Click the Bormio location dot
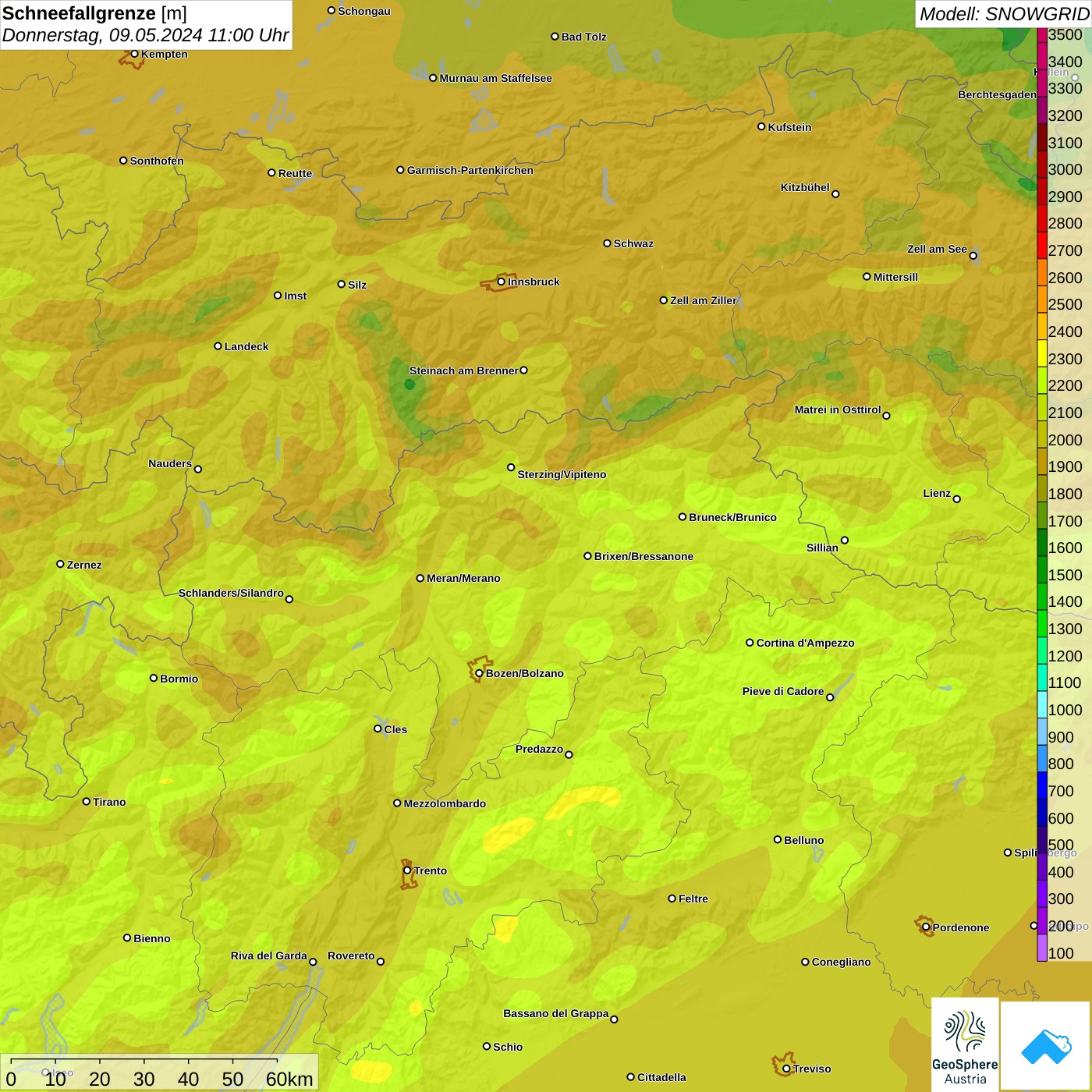 tap(154, 678)
